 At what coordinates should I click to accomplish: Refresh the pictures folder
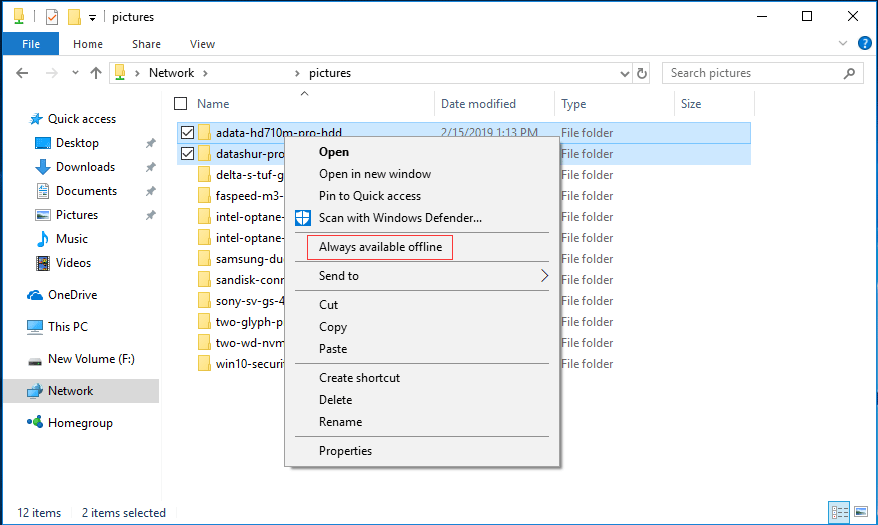pyautogui.click(x=642, y=73)
